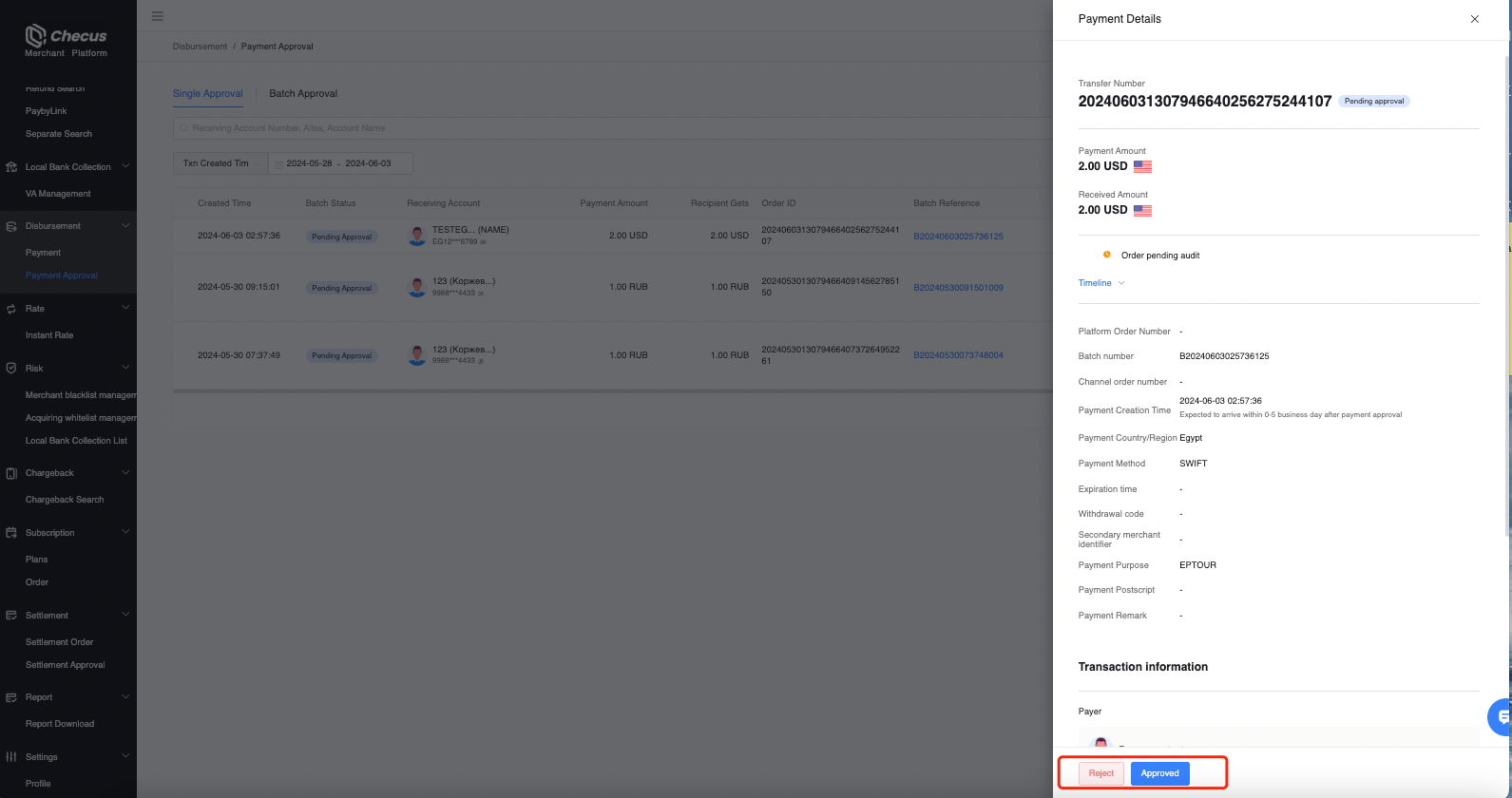Click the 2024-05-28 start date field
This screenshot has height=798, width=1512.
(x=310, y=163)
